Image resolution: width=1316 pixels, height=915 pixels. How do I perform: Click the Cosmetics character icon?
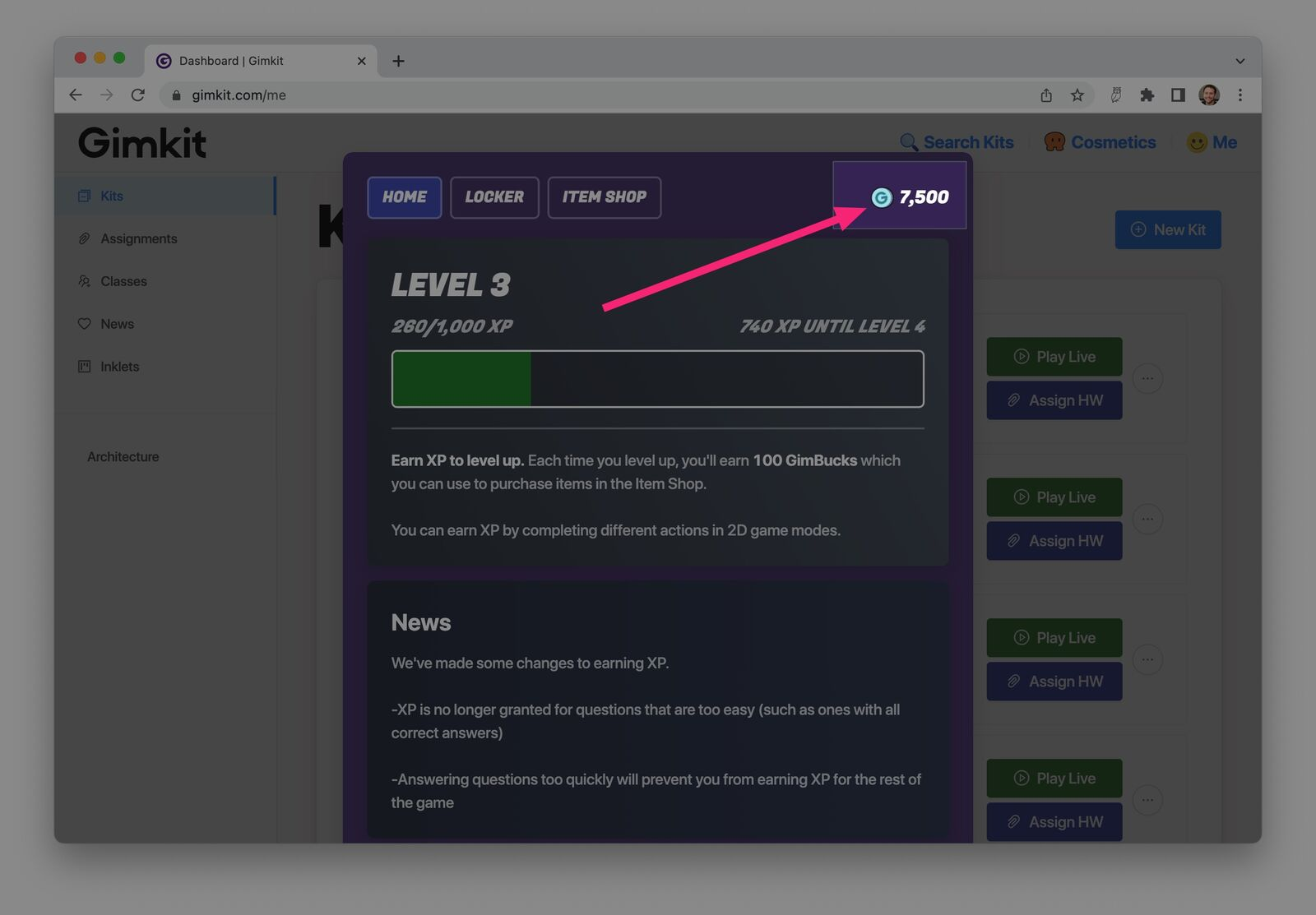pyautogui.click(x=1054, y=142)
